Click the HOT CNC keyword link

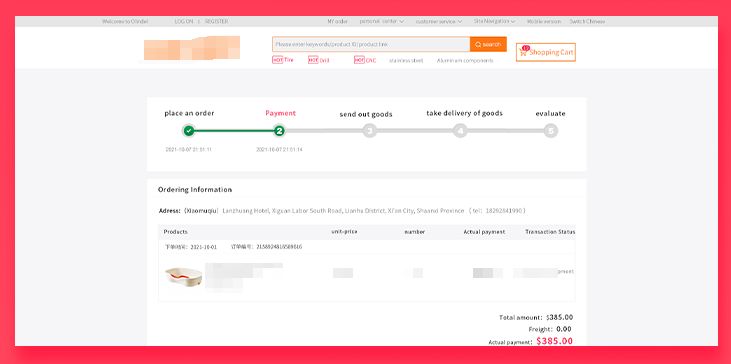365,60
